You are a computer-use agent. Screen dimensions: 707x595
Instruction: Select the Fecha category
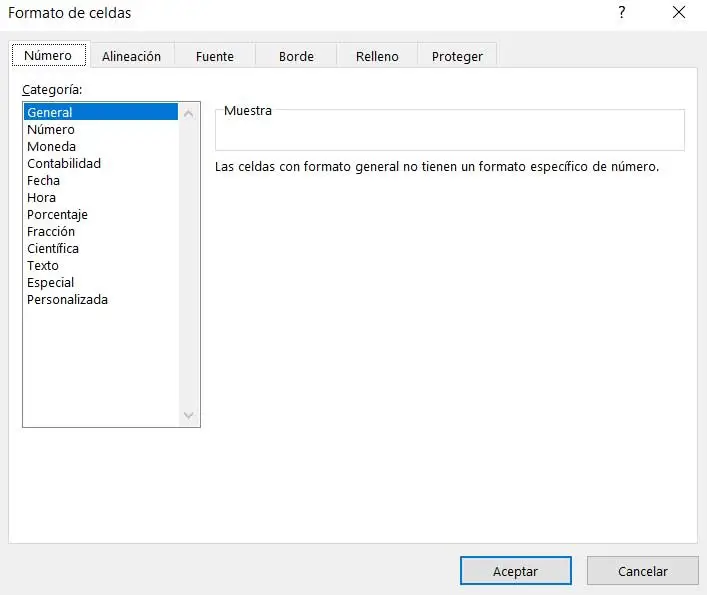(x=101, y=180)
